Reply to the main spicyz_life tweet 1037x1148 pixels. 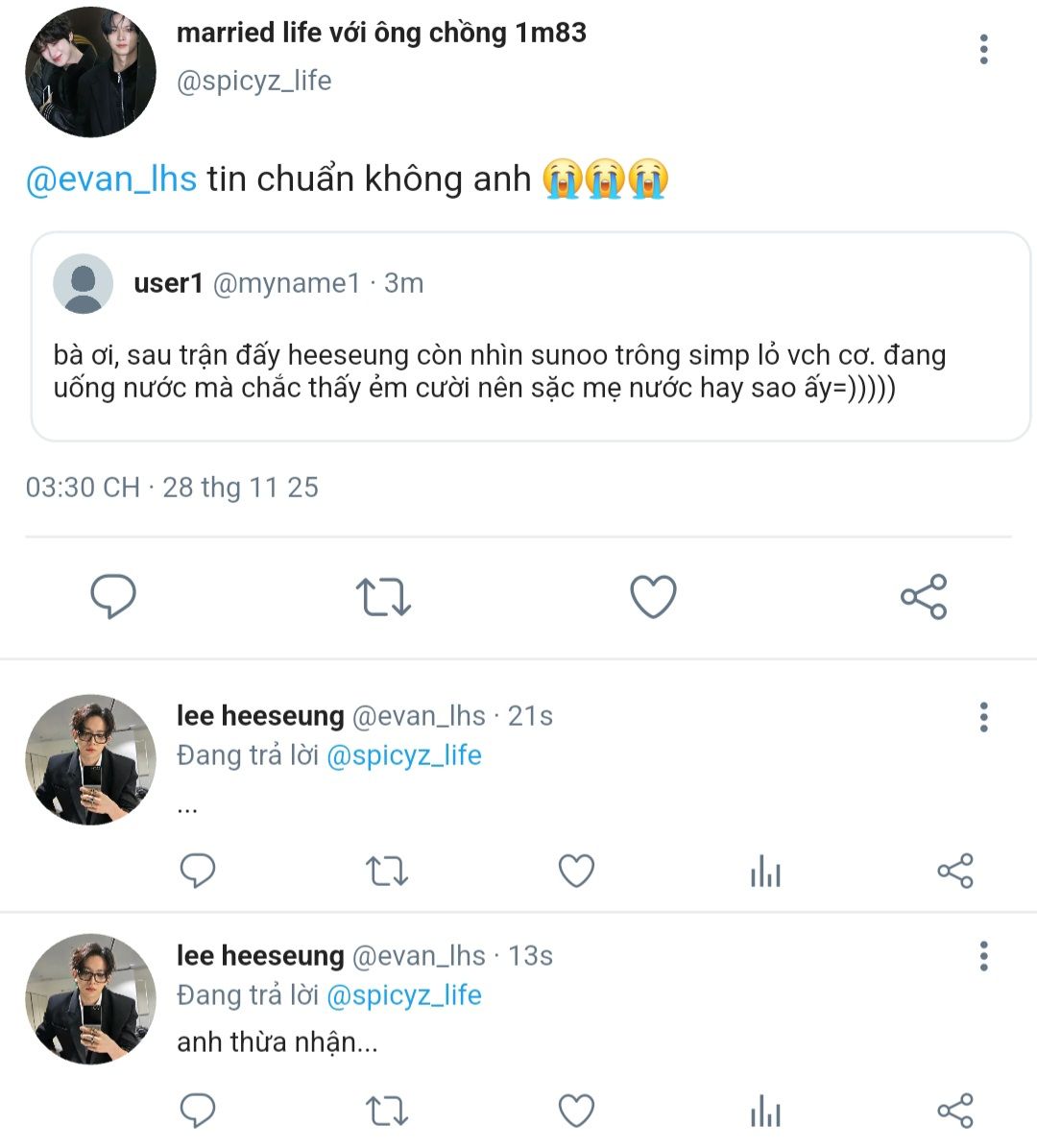[113, 596]
